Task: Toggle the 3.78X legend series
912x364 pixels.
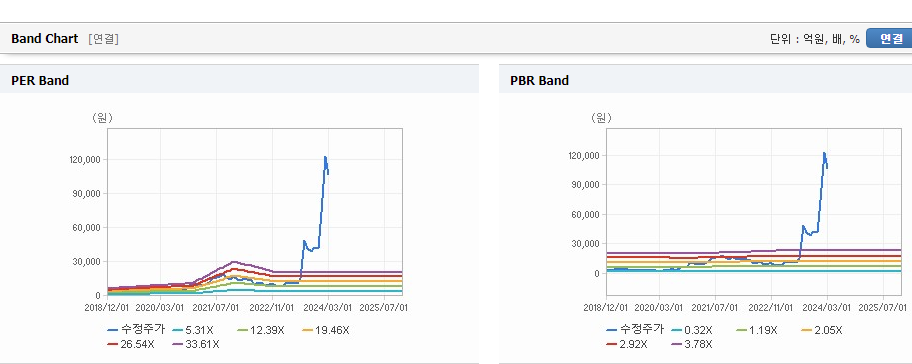Action: [692, 344]
